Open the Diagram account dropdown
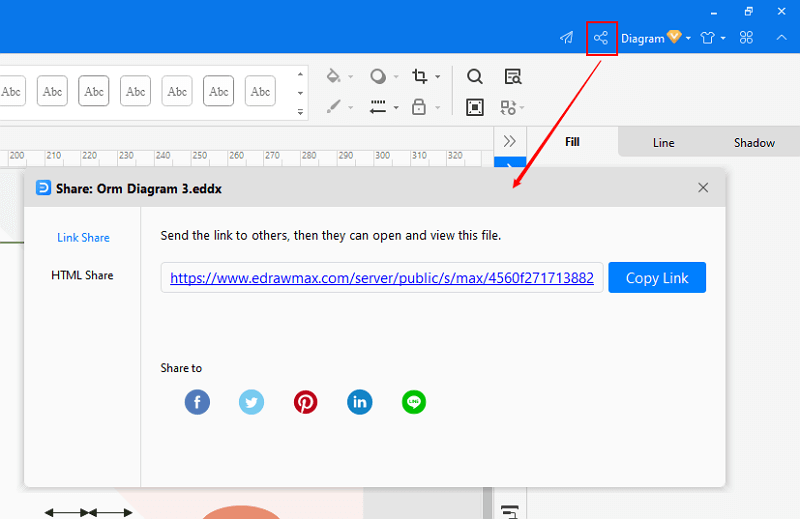Image resolution: width=800 pixels, height=519 pixels. [655, 38]
